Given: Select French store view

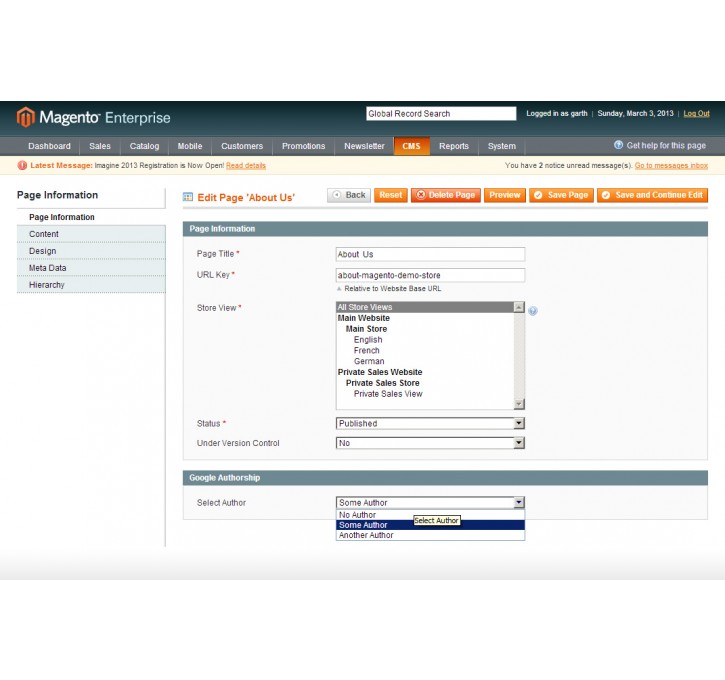Looking at the screenshot, I should tap(425, 350).
